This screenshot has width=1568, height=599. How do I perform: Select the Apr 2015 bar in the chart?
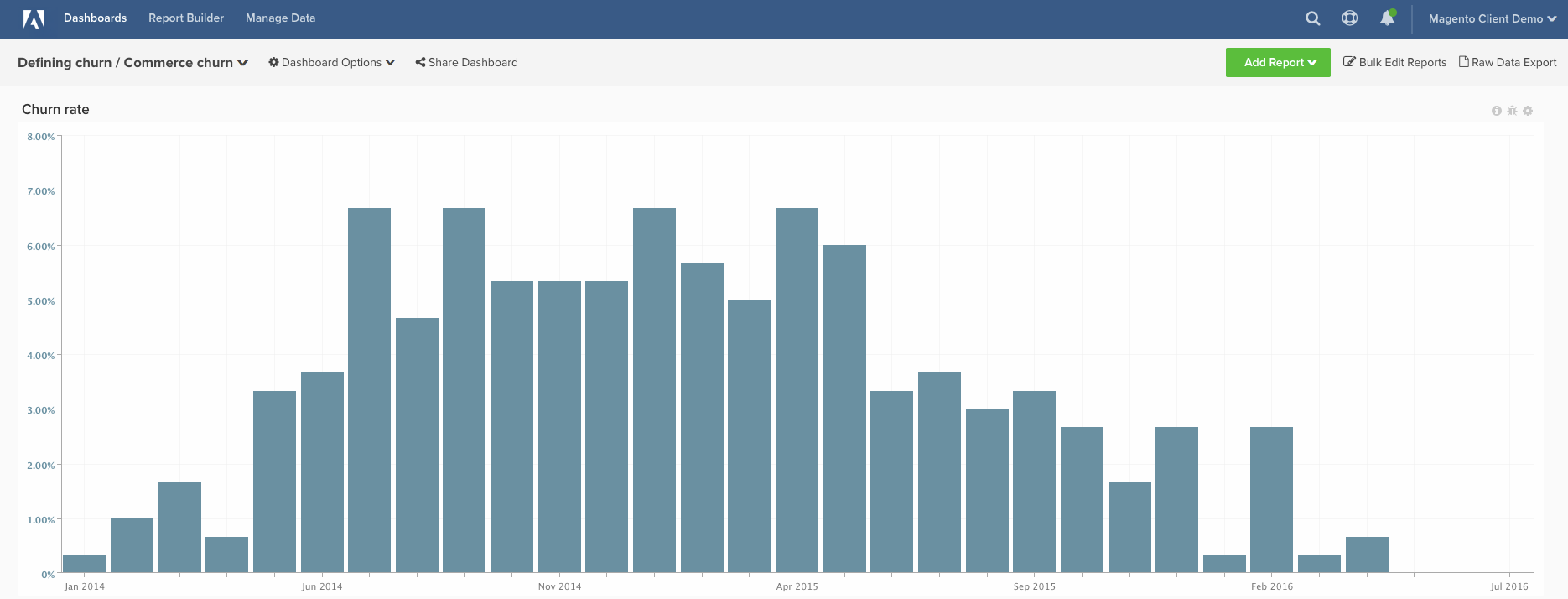pos(797,390)
